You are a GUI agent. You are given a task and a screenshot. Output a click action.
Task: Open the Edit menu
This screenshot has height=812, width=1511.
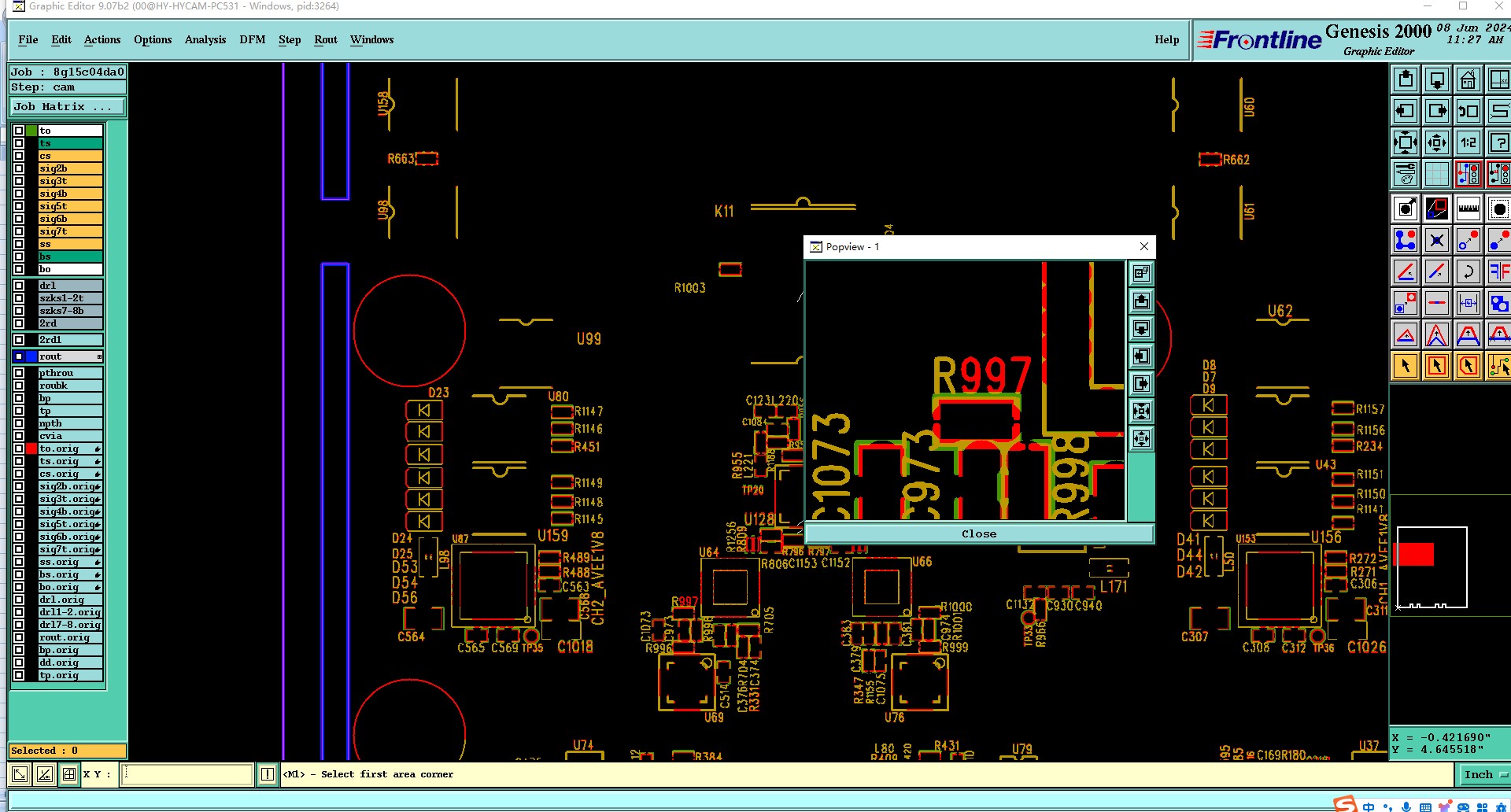point(61,39)
